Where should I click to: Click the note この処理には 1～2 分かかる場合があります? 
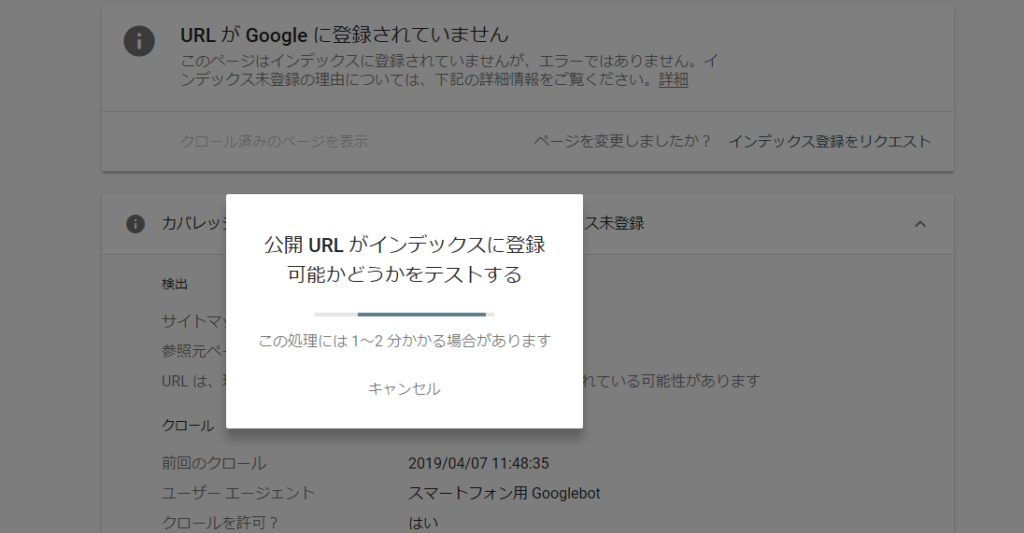(404, 341)
